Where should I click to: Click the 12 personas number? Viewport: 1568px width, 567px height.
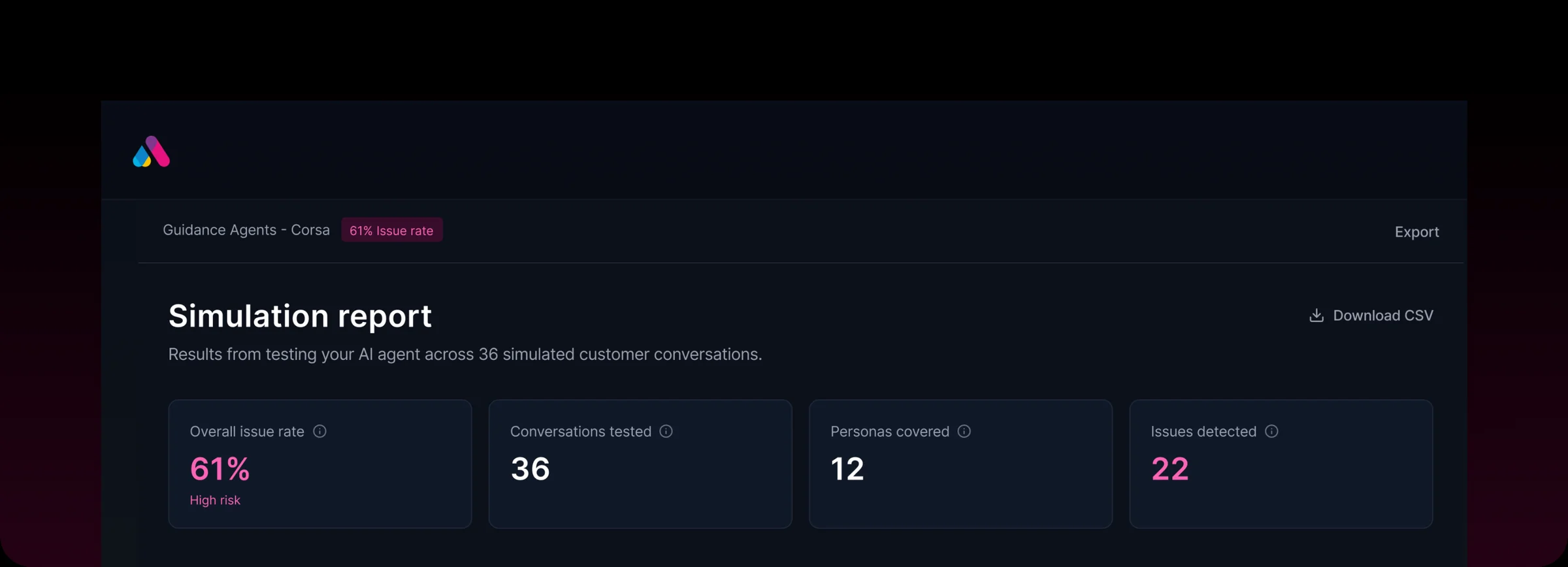point(847,469)
